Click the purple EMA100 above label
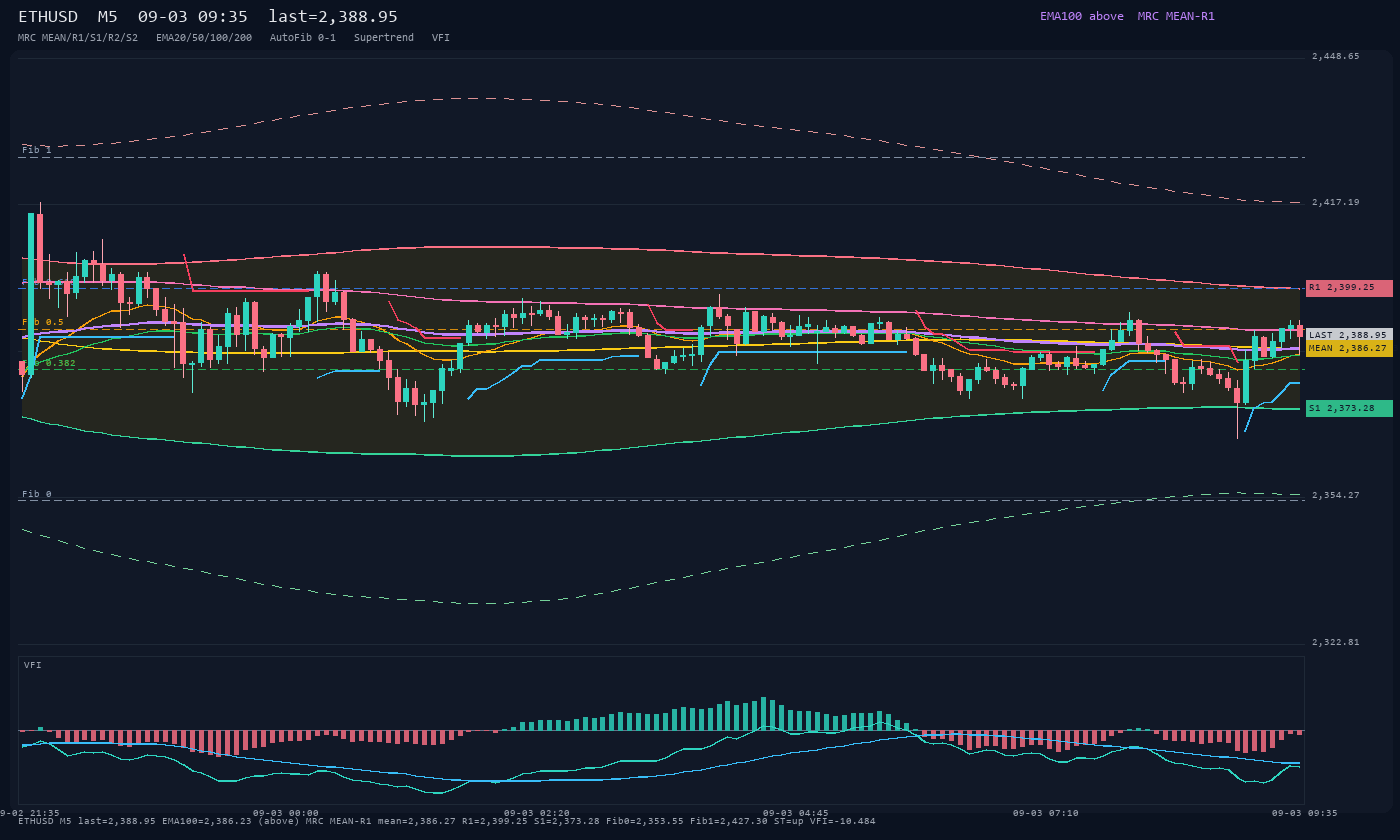This screenshot has height=840, width=1400. tap(1082, 16)
